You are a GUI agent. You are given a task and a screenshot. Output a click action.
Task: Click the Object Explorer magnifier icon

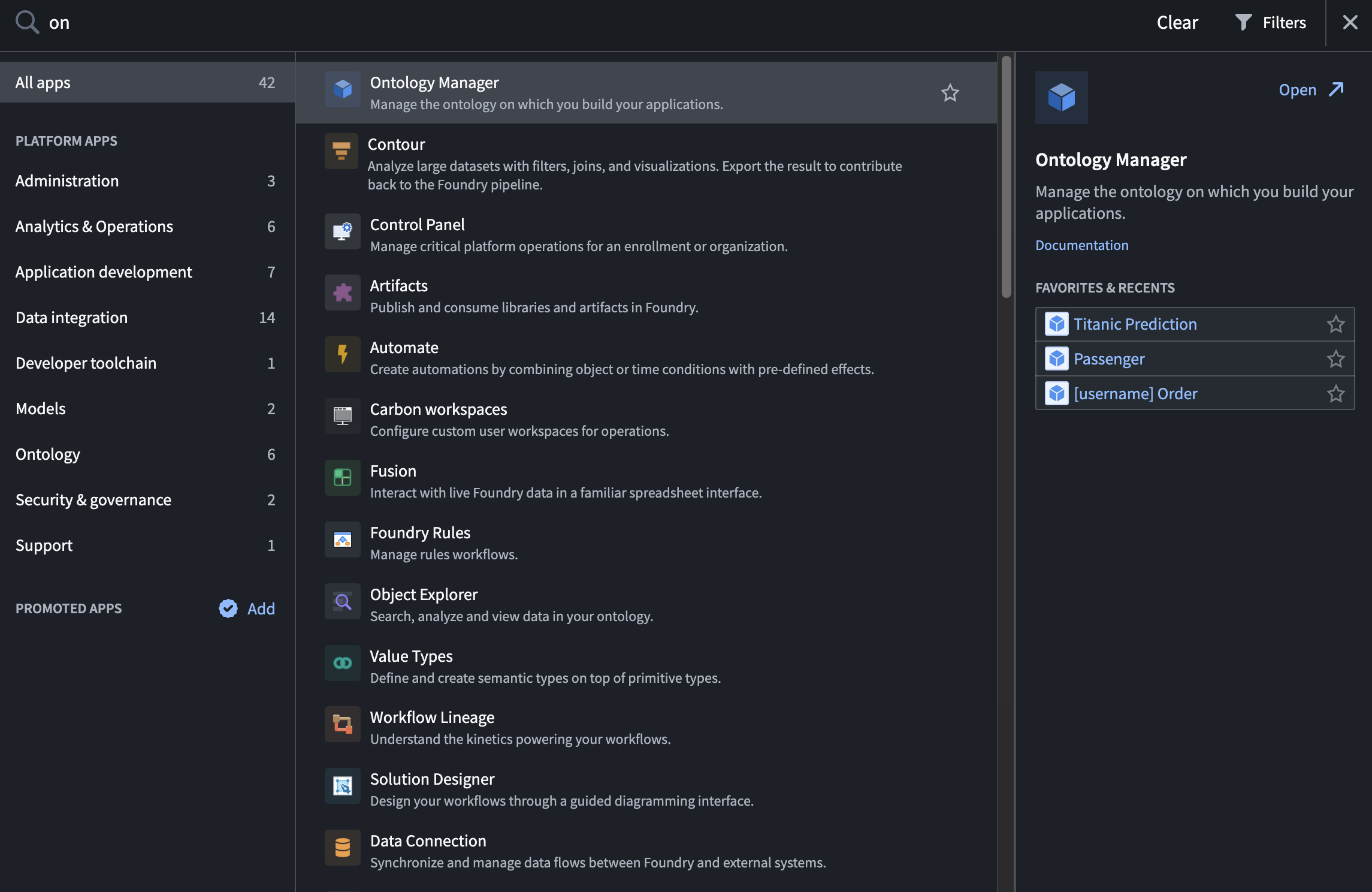(x=343, y=602)
